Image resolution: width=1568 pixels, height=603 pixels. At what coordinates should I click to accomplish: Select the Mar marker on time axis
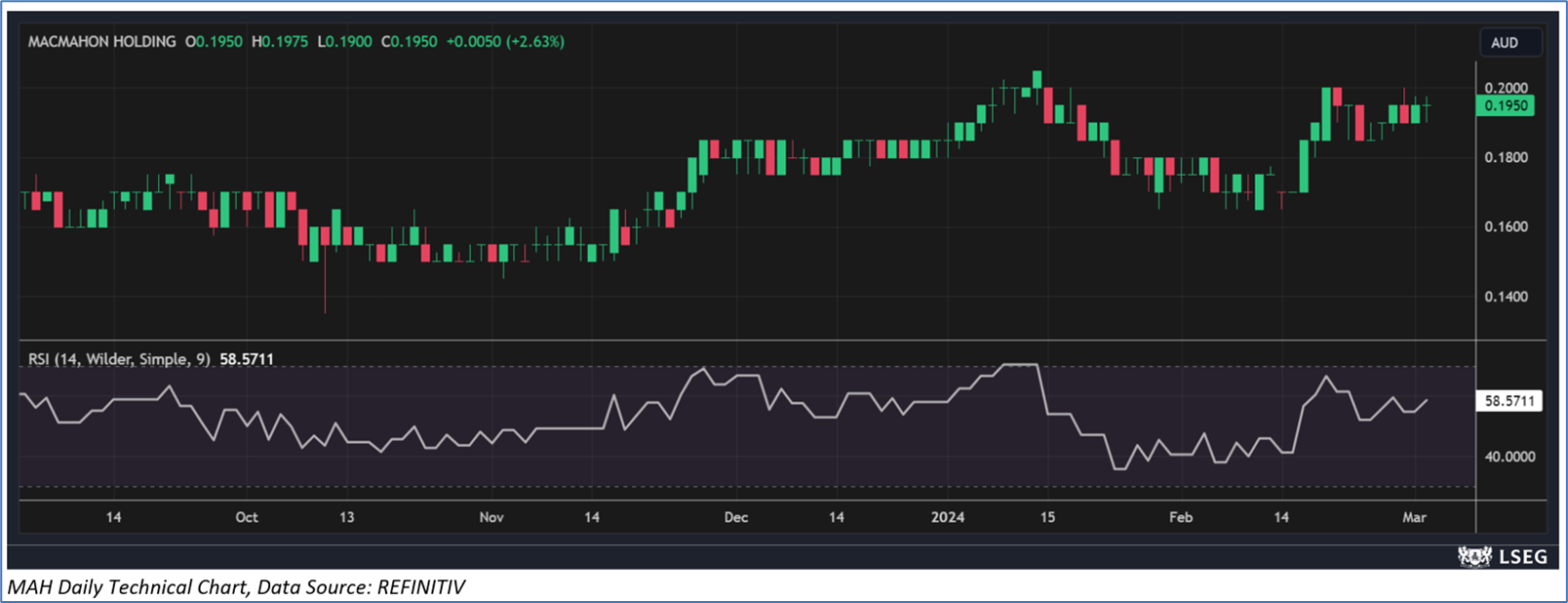tap(1414, 517)
